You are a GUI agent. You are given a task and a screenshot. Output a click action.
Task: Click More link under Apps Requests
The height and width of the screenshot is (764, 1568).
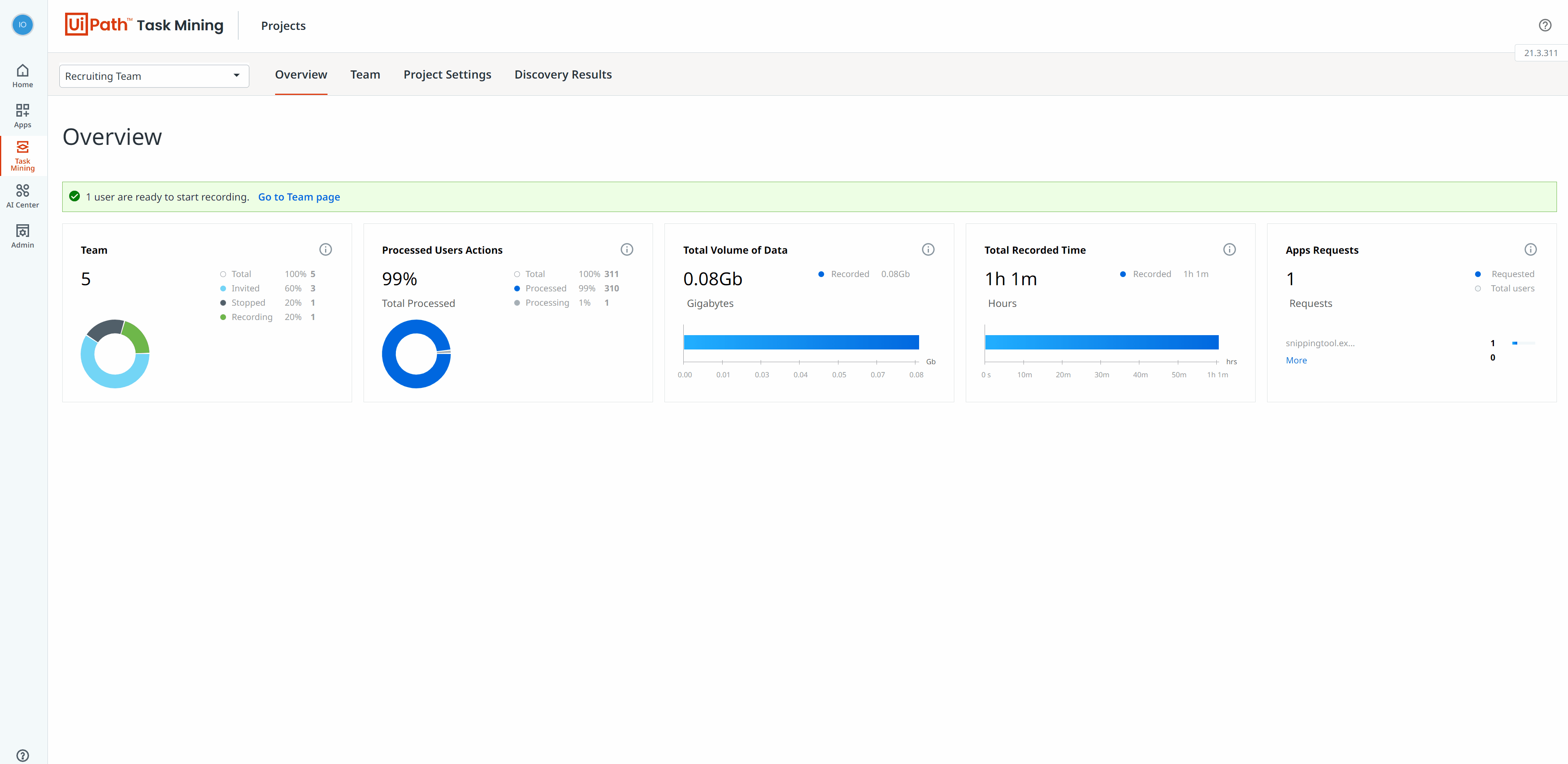(1296, 360)
